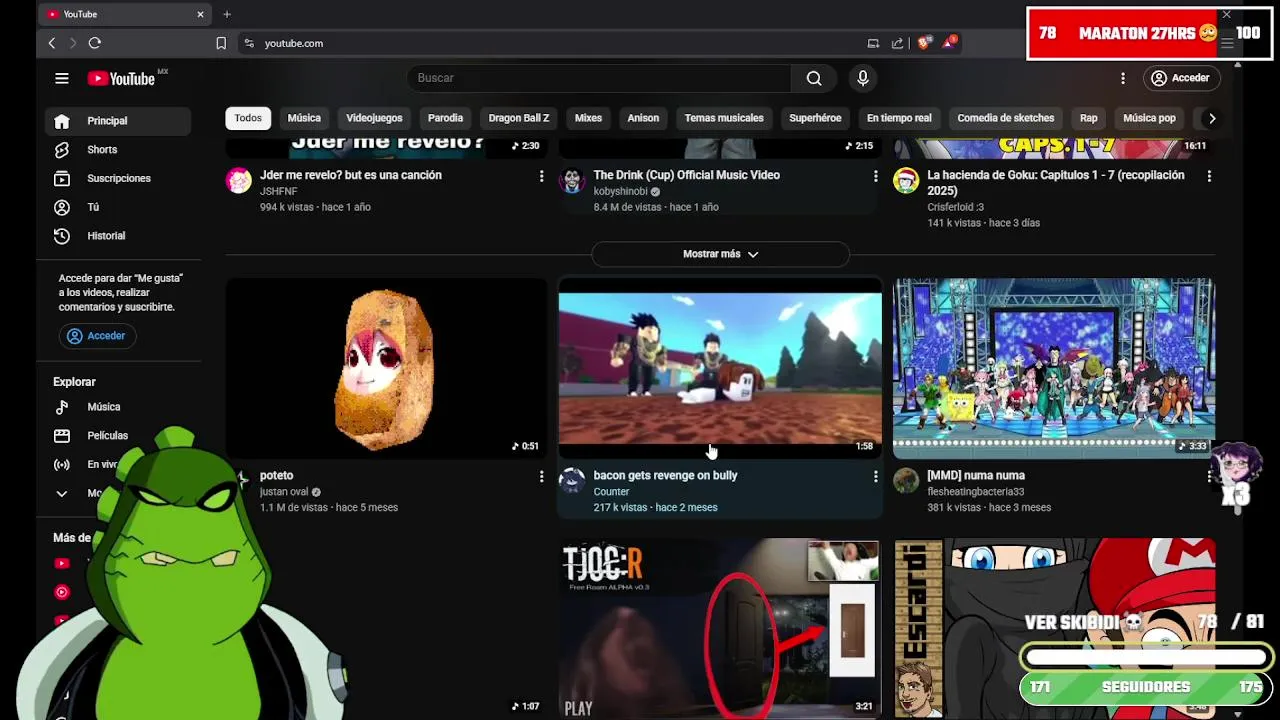Select the En tiempo real chip
This screenshot has height=720, width=1280.
coord(899,118)
